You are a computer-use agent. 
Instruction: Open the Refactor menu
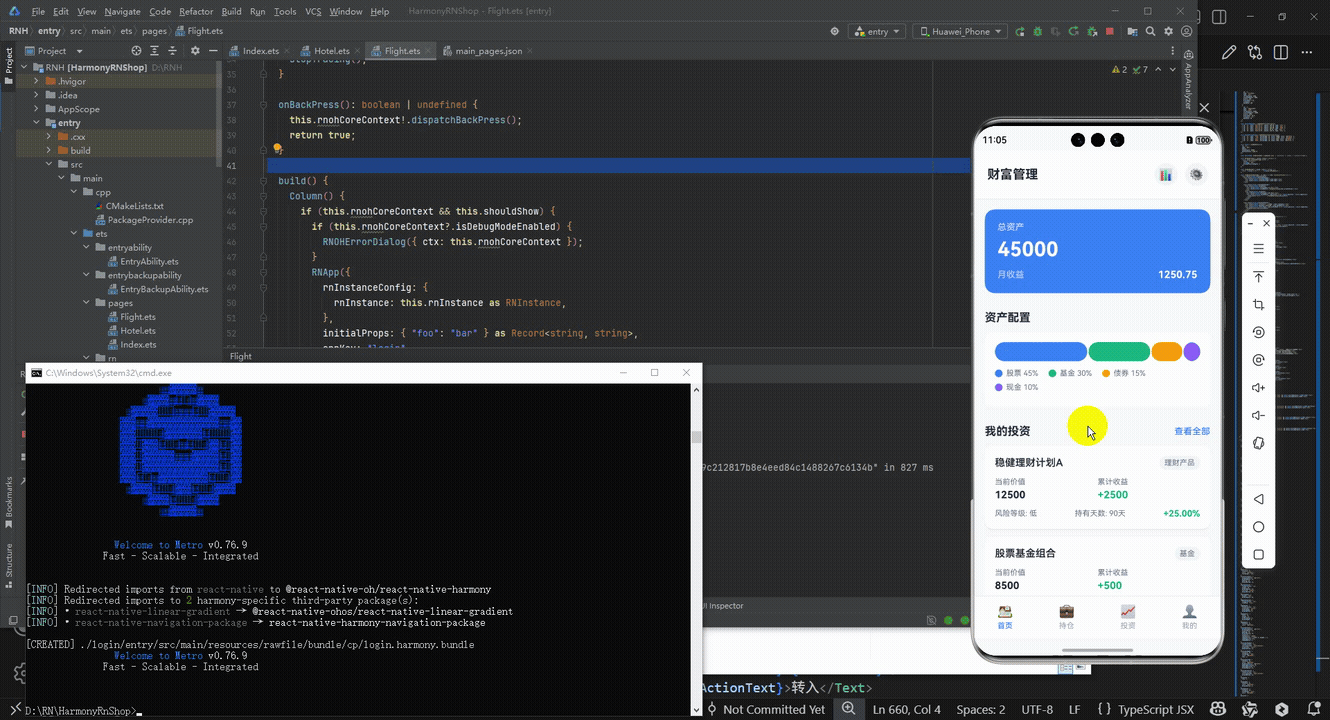click(x=196, y=11)
